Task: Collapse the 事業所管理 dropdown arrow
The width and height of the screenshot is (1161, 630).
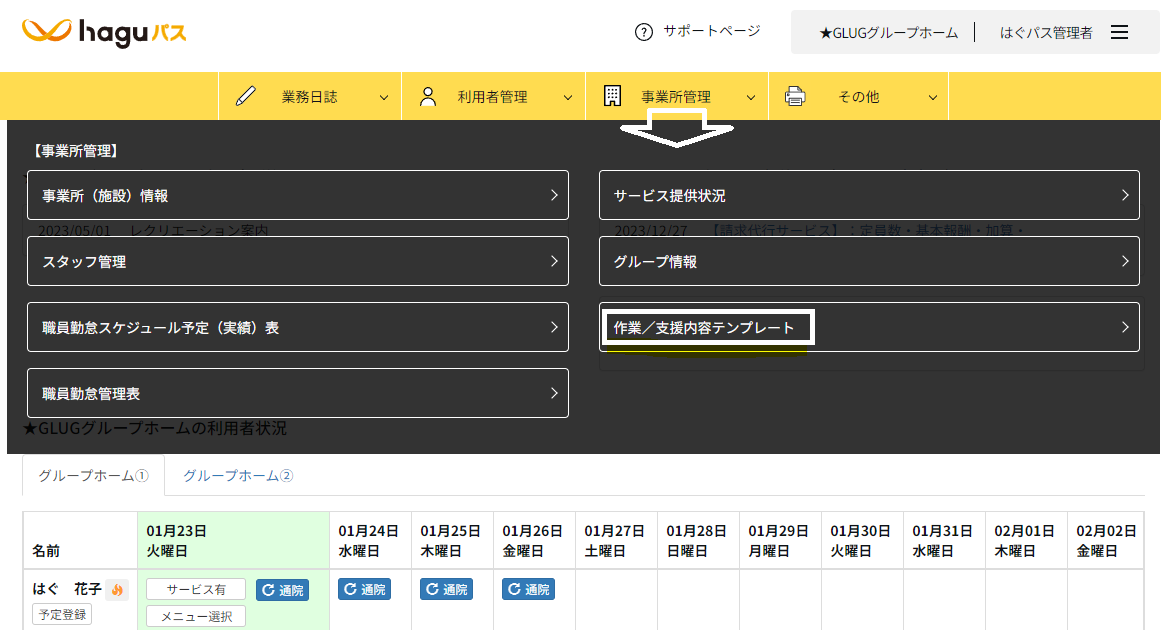Action: 751,98
